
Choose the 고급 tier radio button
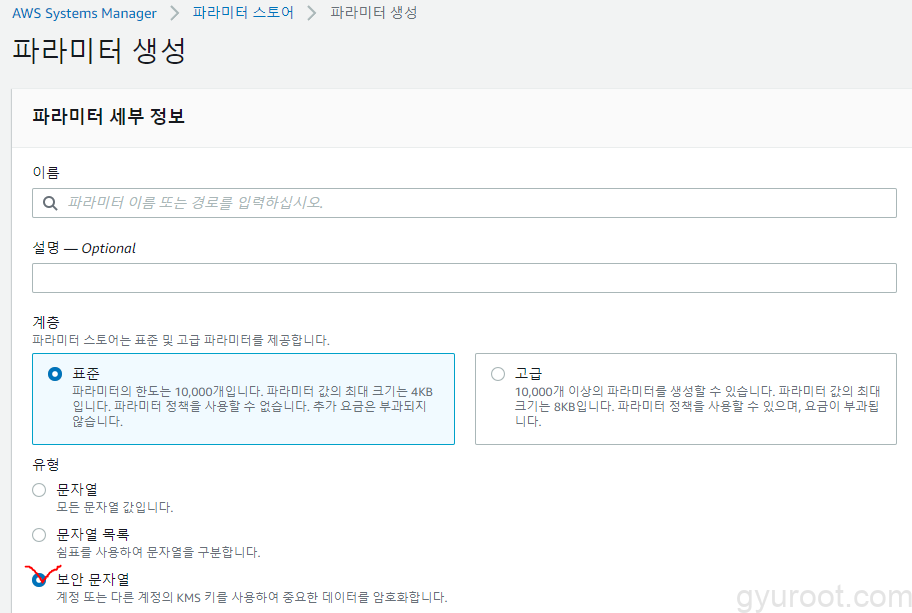(498, 374)
